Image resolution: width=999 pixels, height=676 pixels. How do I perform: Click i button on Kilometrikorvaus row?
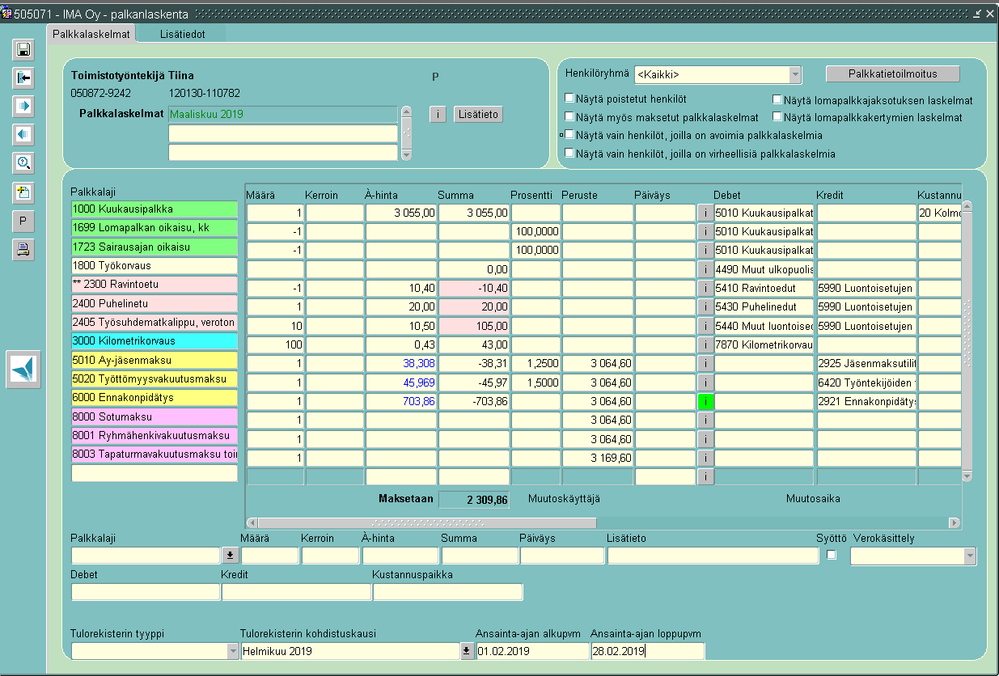point(705,345)
